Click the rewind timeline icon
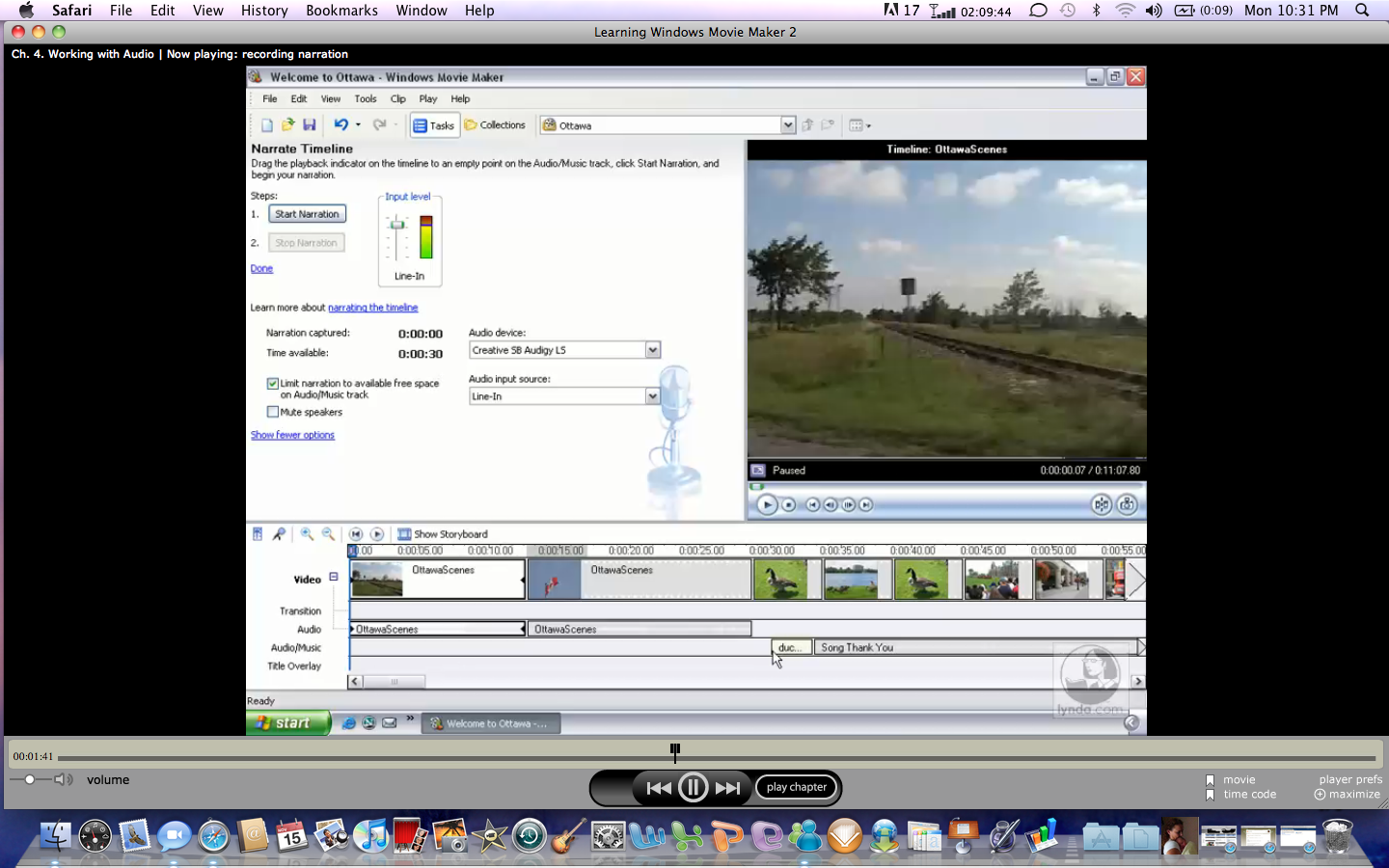1389x868 pixels. pos(356,534)
